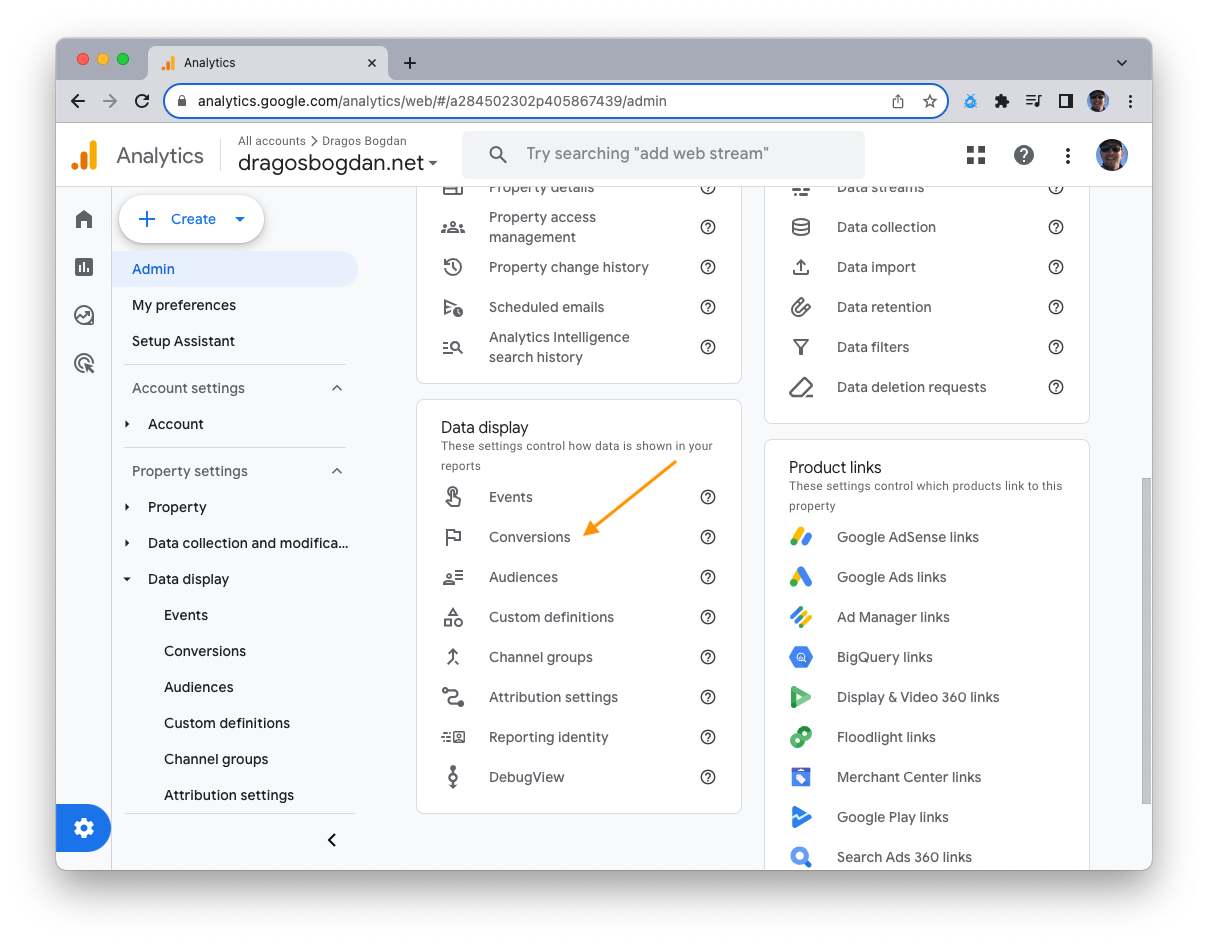Click help icon next to Scheduled emails
The image size is (1208, 944).
click(x=708, y=307)
